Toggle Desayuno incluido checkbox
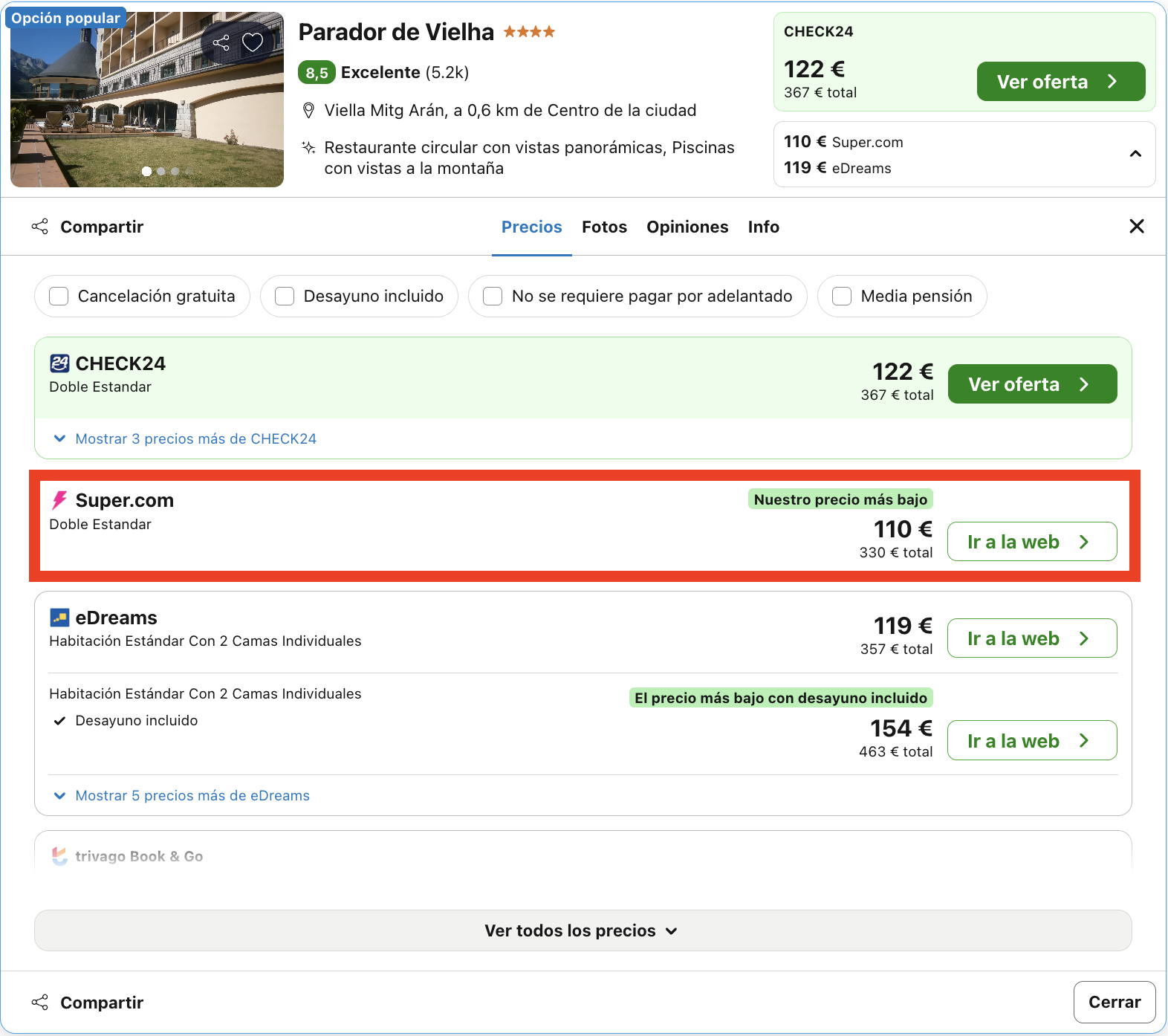Image resolution: width=1168 pixels, height=1036 pixels. pos(285,297)
